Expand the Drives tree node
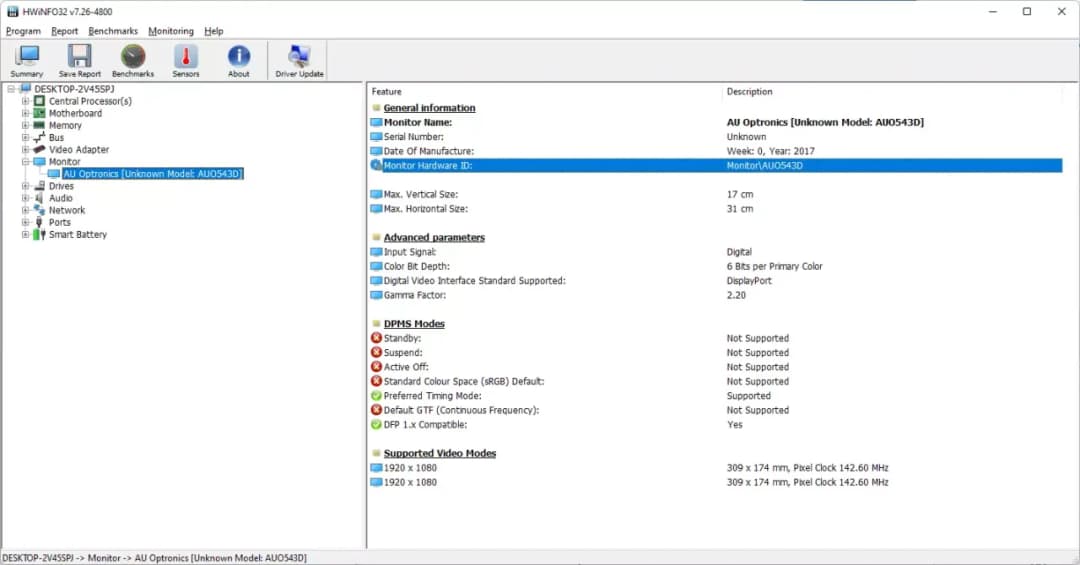 click(26, 186)
